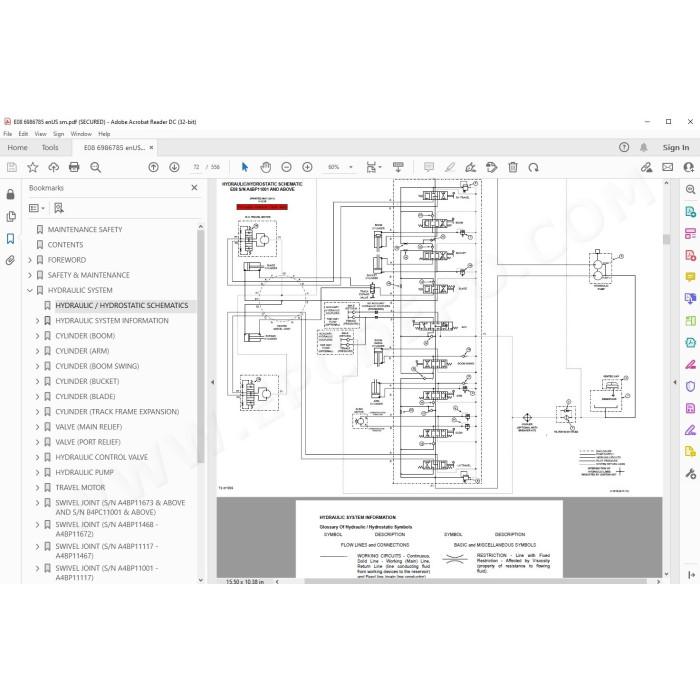This screenshot has height=700, width=700.
Task: Select the Highlight text tool
Action: click(x=450, y=167)
